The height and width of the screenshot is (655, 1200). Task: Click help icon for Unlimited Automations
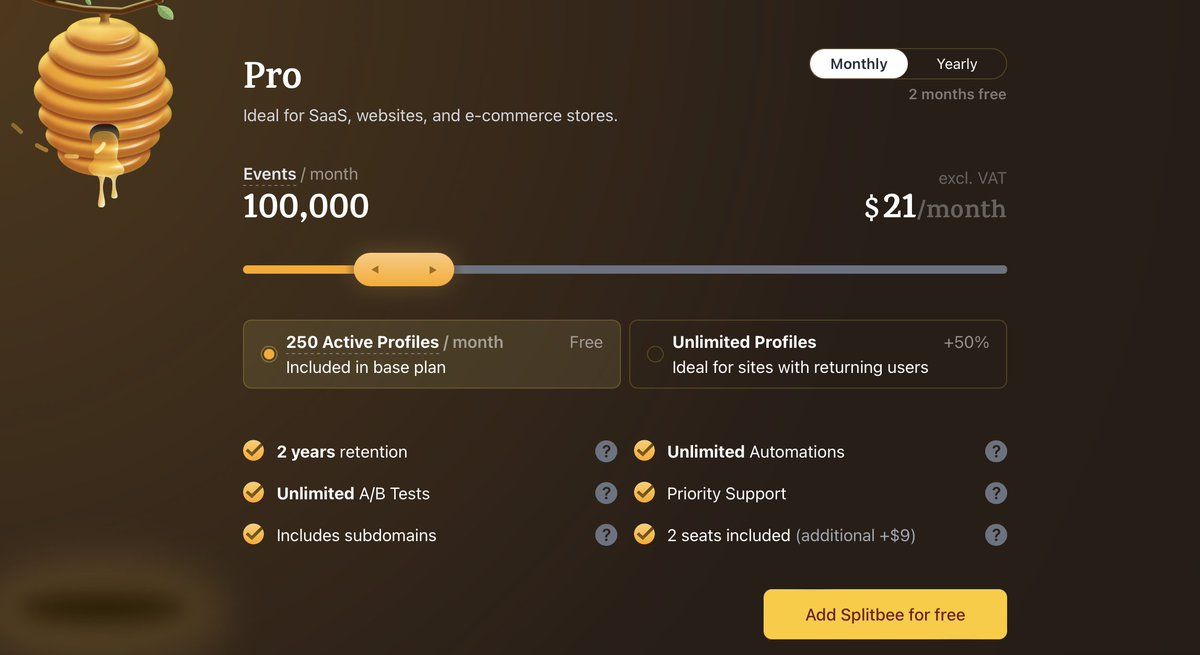[995, 452]
